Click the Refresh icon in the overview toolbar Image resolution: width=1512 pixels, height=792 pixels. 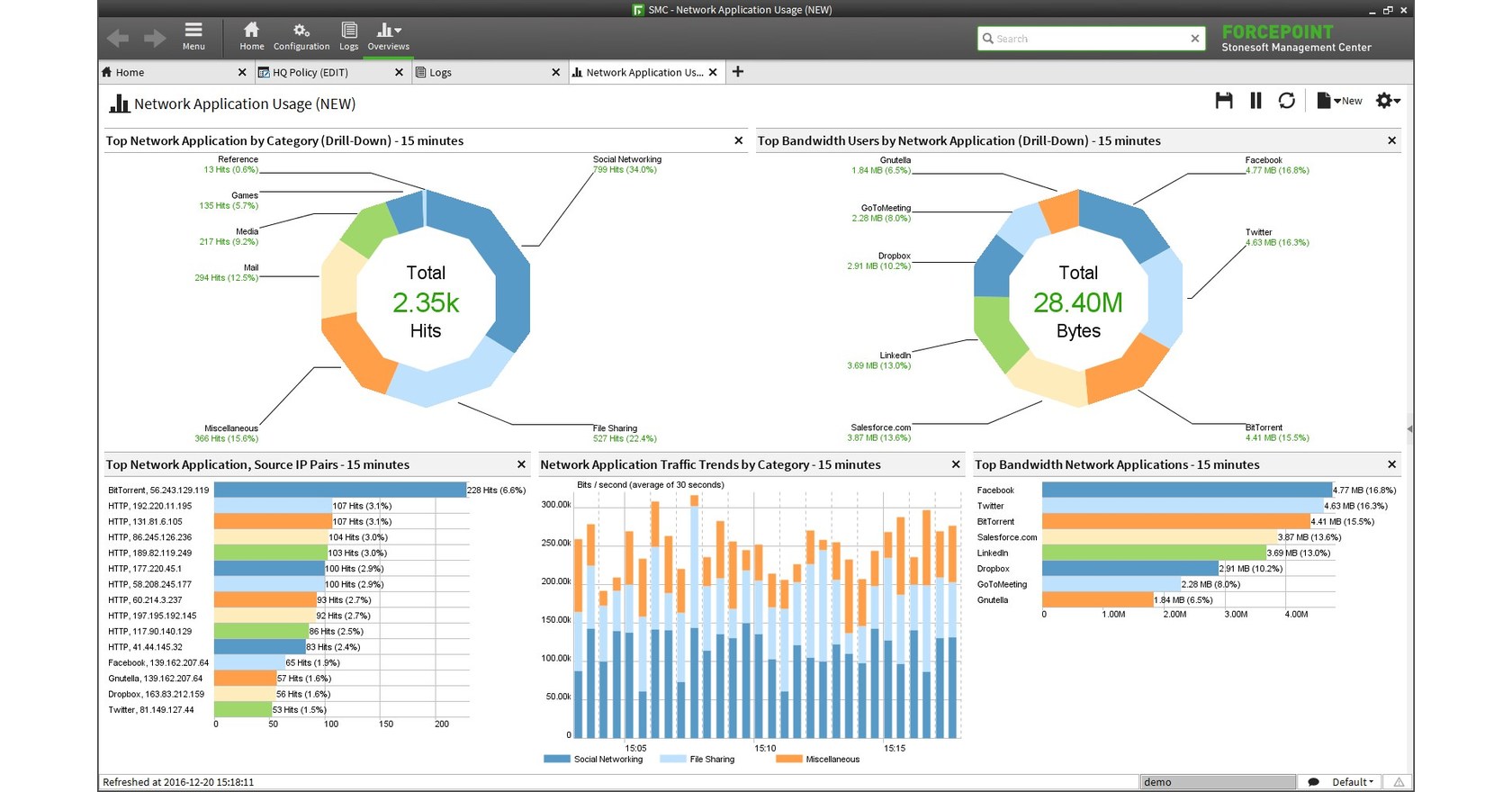[1286, 101]
